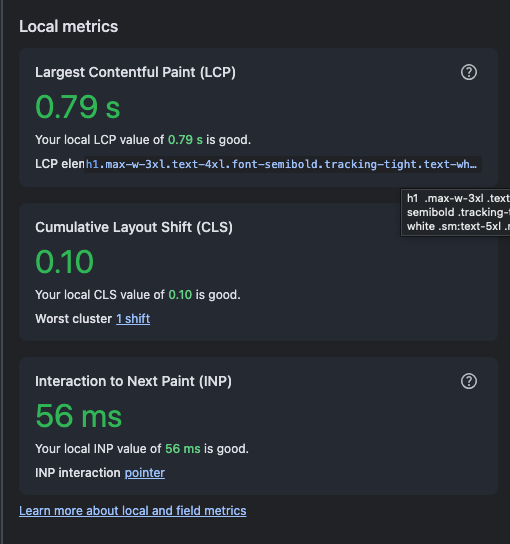510x544 pixels.
Task: Open the LCP help question-mark icon
Action: click(x=469, y=72)
